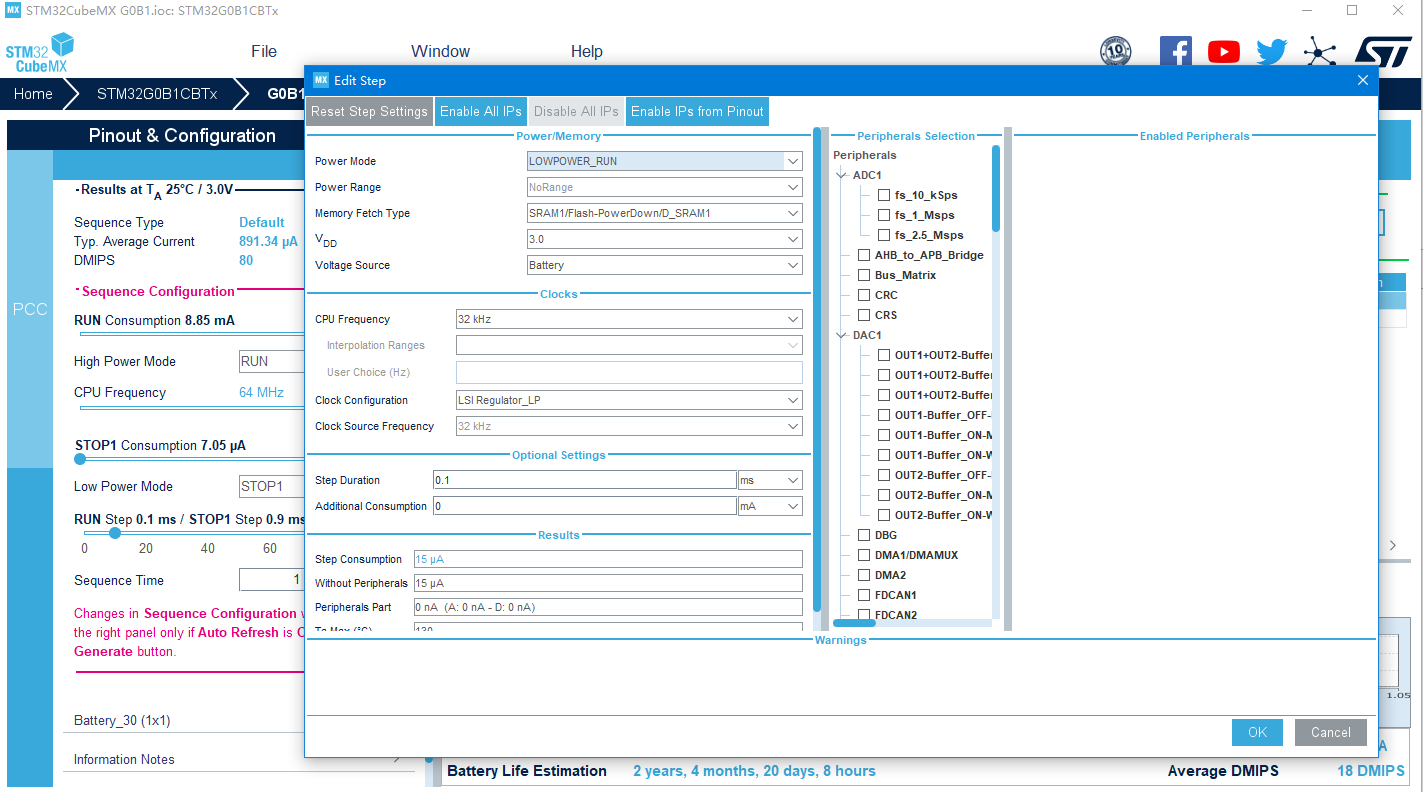Enable the DMA1/DMAMUX checkbox
1423x792 pixels.
[864, 555]
